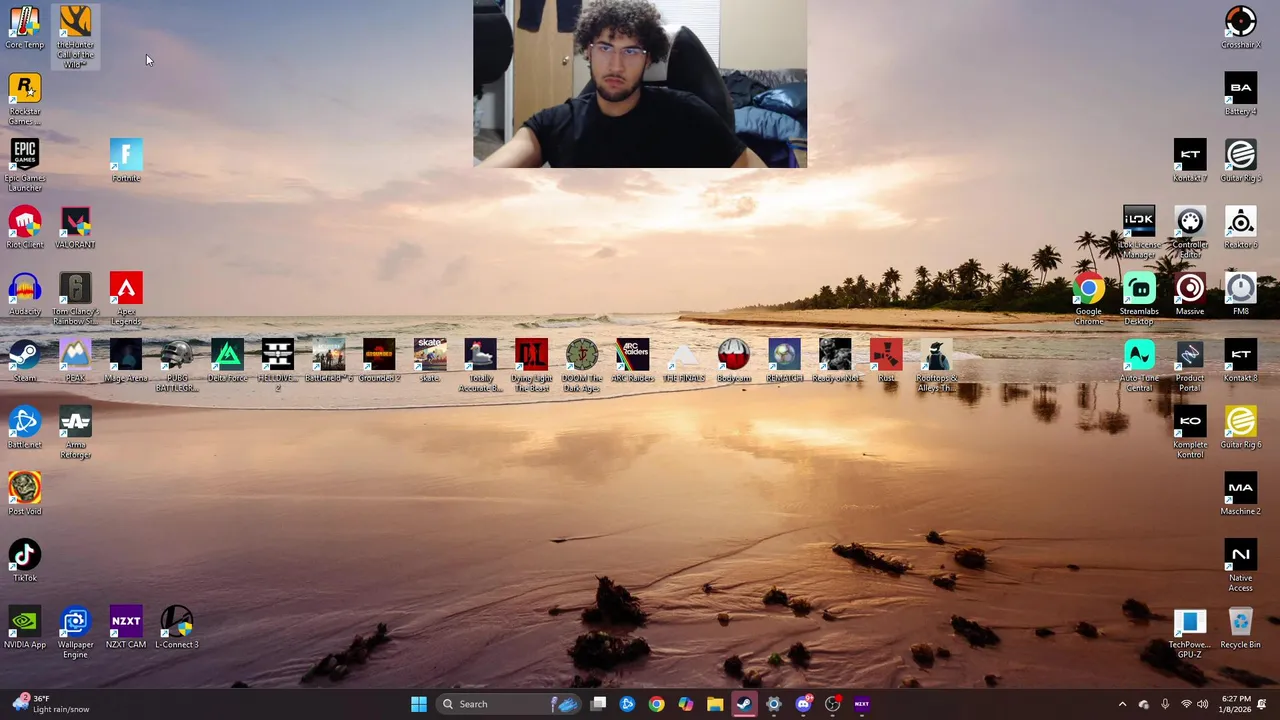The width and height of the screenshot is (1280, 720).
Task: Open the Kontakt 8 desktop icon
Action: pyautogui.click(x=1240, y=361)
